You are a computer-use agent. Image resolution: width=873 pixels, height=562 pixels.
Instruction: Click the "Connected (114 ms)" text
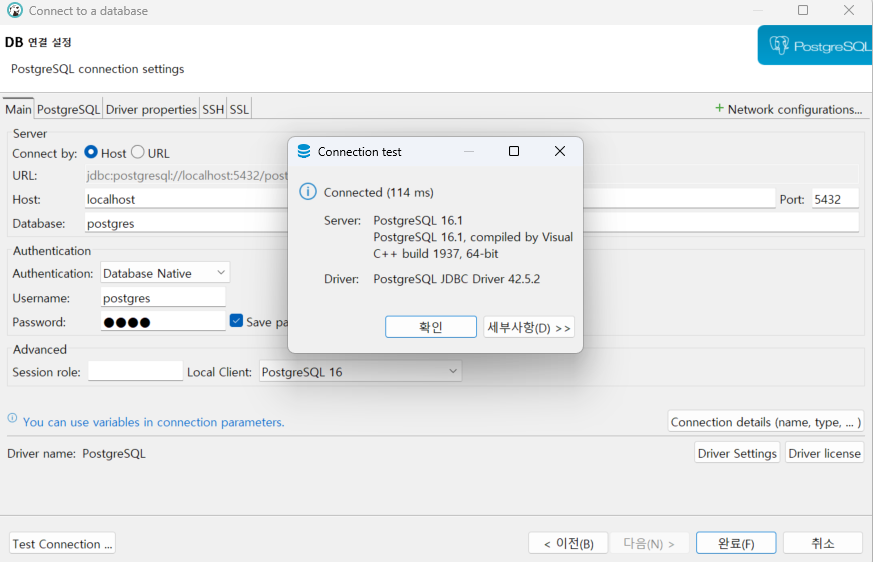pos(379,192)
